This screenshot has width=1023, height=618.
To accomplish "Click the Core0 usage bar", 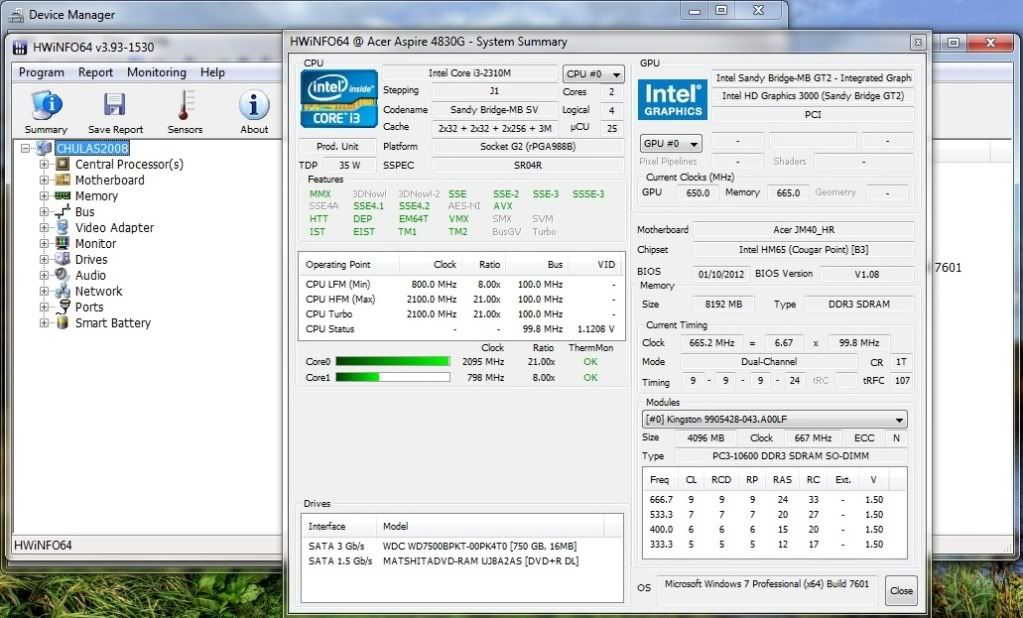I will pos(392,361).
